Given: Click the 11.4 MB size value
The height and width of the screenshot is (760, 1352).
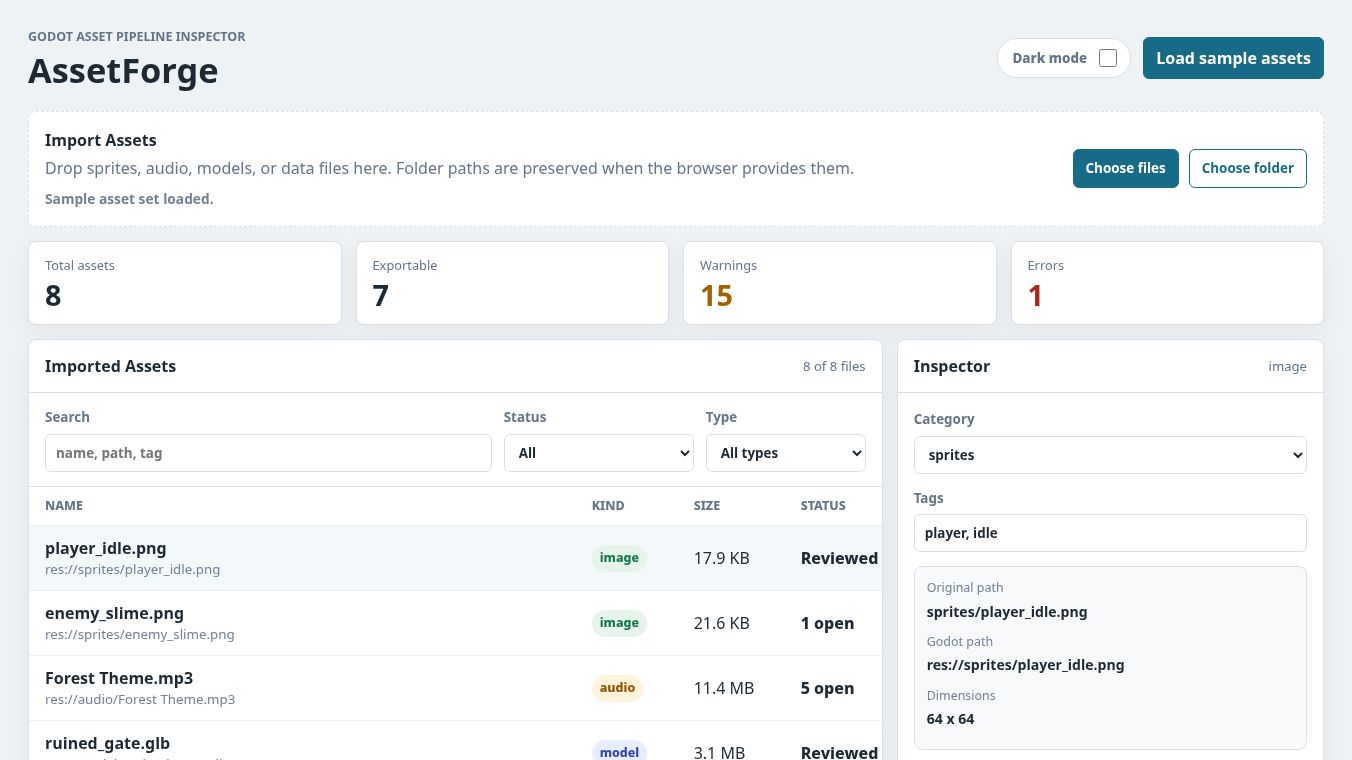Looking at the screenshot, I should pos(724,688).
